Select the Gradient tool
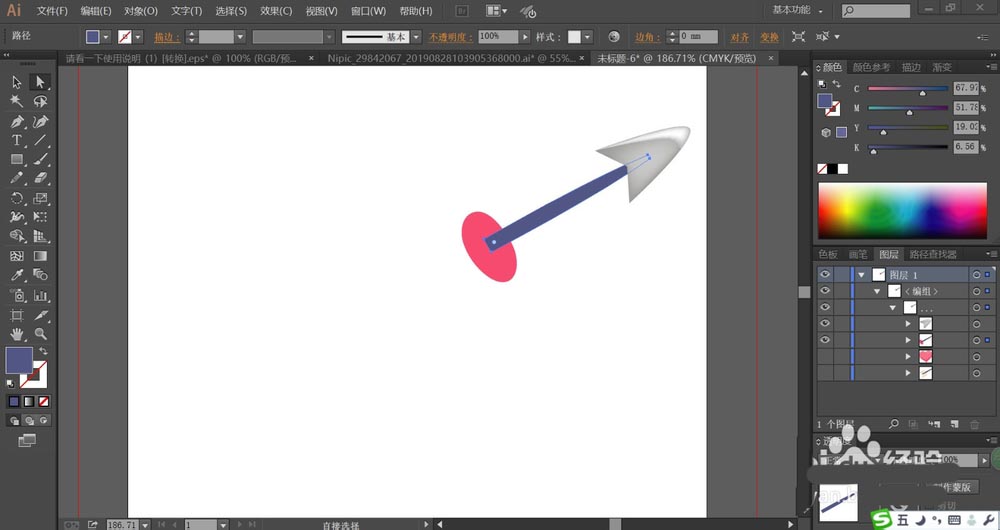 coord(40,256)
